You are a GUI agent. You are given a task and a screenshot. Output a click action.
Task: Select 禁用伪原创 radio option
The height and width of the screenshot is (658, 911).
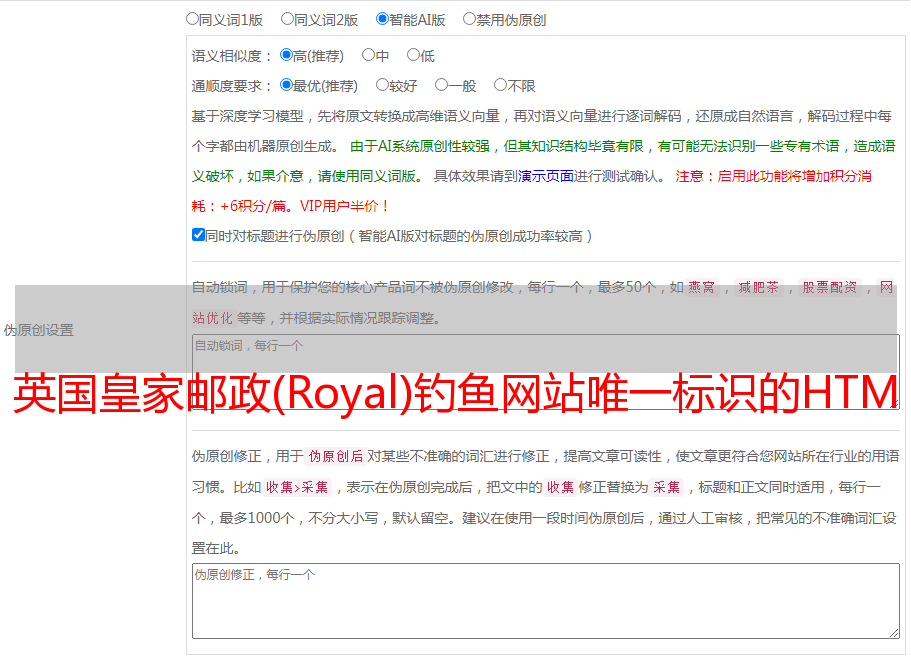coord(469,19)
